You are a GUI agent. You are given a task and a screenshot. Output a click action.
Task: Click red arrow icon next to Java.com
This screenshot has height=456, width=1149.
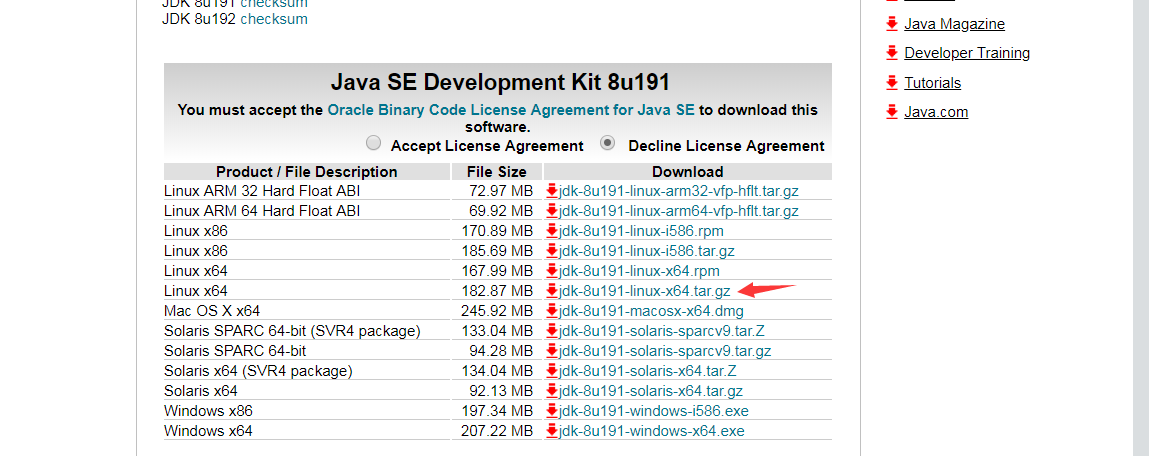tap(892, 112)
